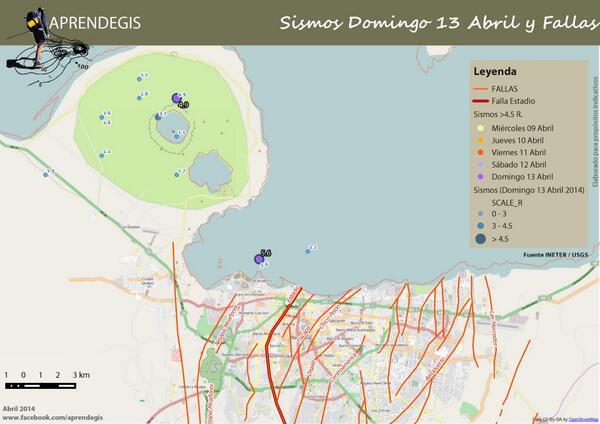
Task: Click the smallest '0 - 3' scale circle
Action: click(x=481, y=214)
